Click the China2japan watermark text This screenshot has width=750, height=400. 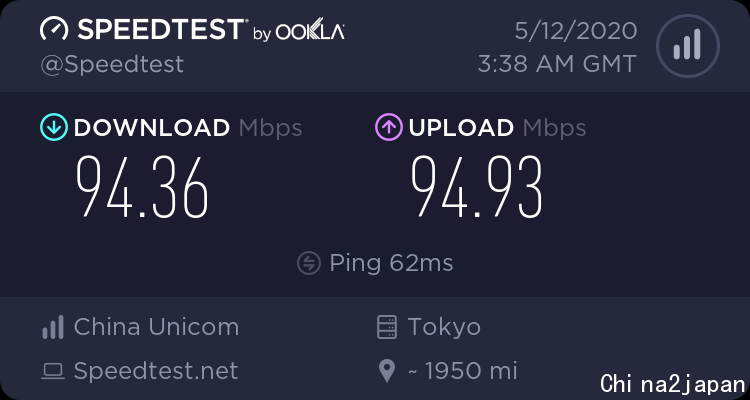pyautogui.click(x=673, y=384)
